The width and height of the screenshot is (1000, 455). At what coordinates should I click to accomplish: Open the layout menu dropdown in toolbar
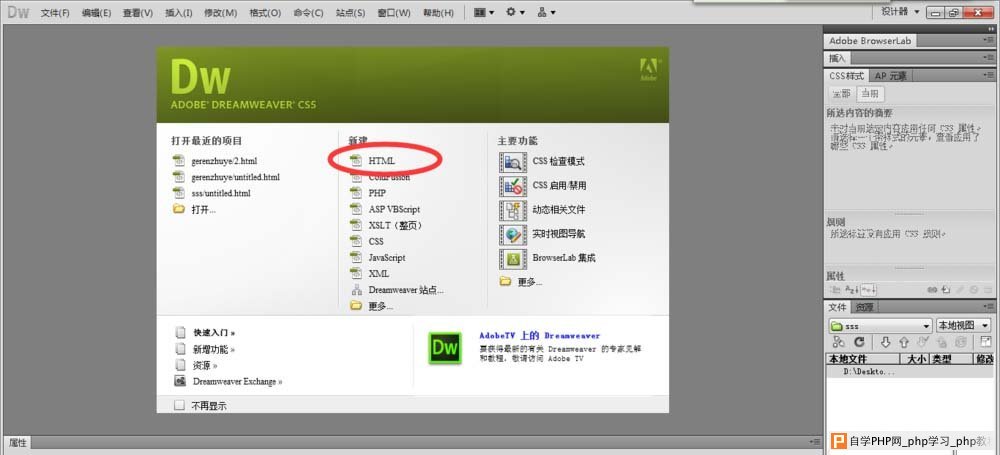(x=484, y=12)
